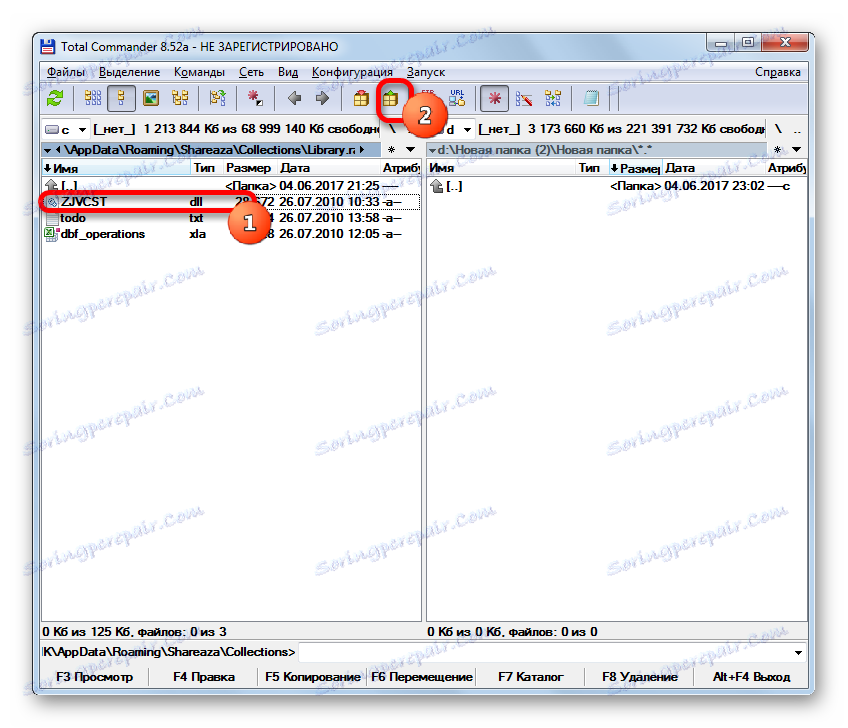Click left status text 0 Кб из 125 Кб
This screenshot has width=848, height=728.
(x=88, y=632)
